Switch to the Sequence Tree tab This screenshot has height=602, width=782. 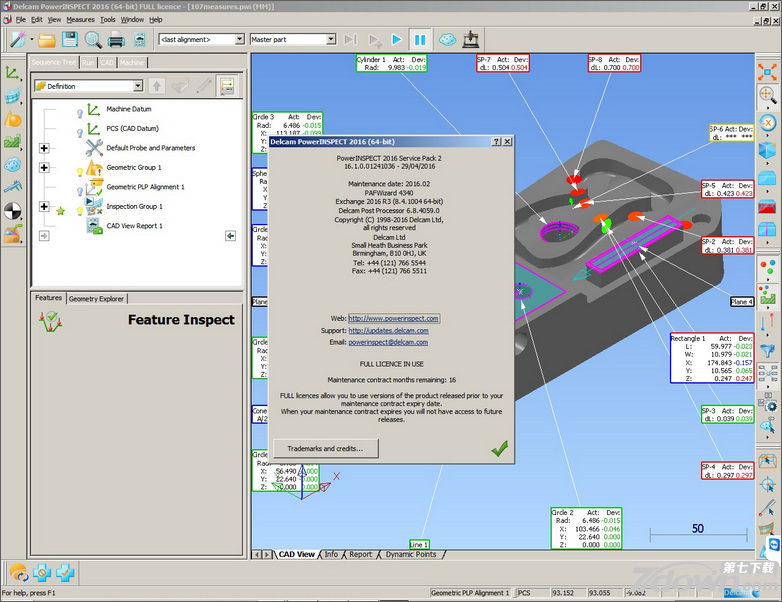click(53, 62)
